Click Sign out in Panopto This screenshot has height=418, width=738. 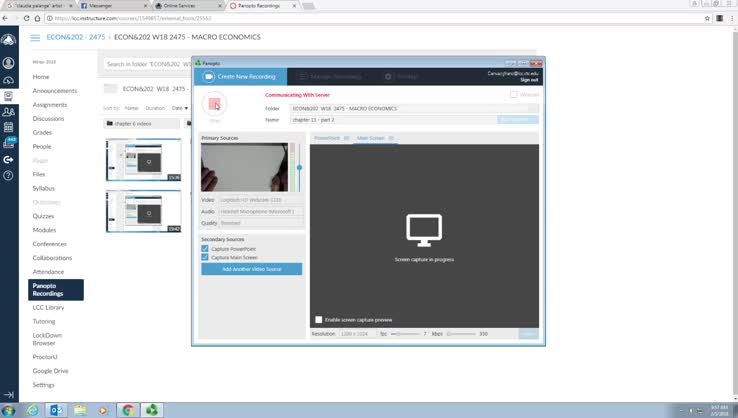[529, 80]
